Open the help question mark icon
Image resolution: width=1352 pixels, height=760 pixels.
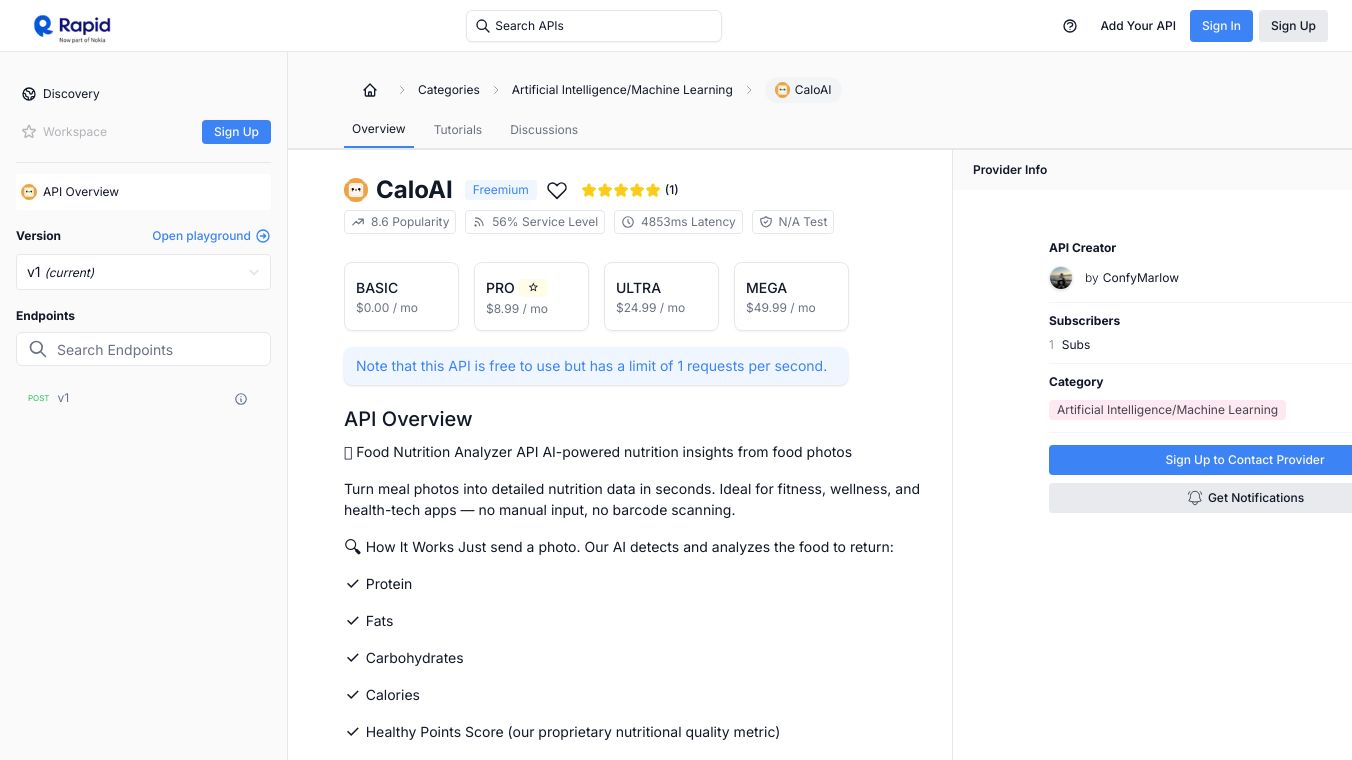[x=1070, y=26]
